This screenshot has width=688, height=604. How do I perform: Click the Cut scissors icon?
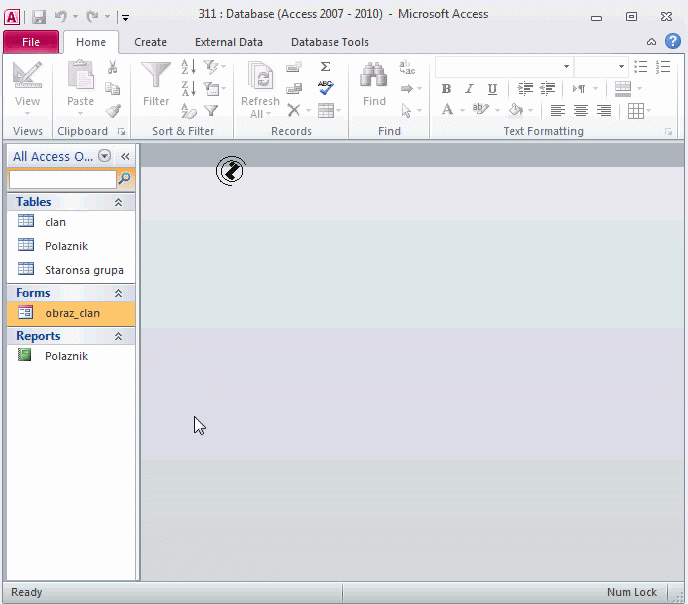point(113,67)
